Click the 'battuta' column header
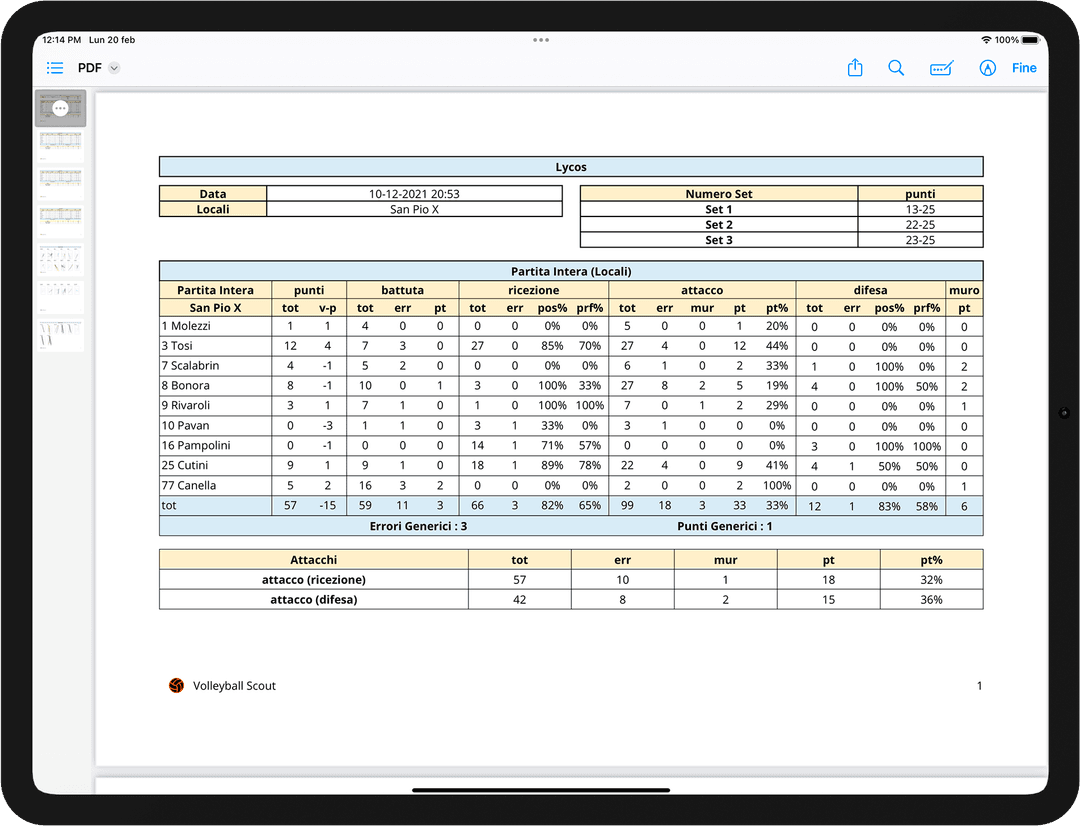Screen dimensions: 1080x826 pyautogui.click(x=402, y=290)
